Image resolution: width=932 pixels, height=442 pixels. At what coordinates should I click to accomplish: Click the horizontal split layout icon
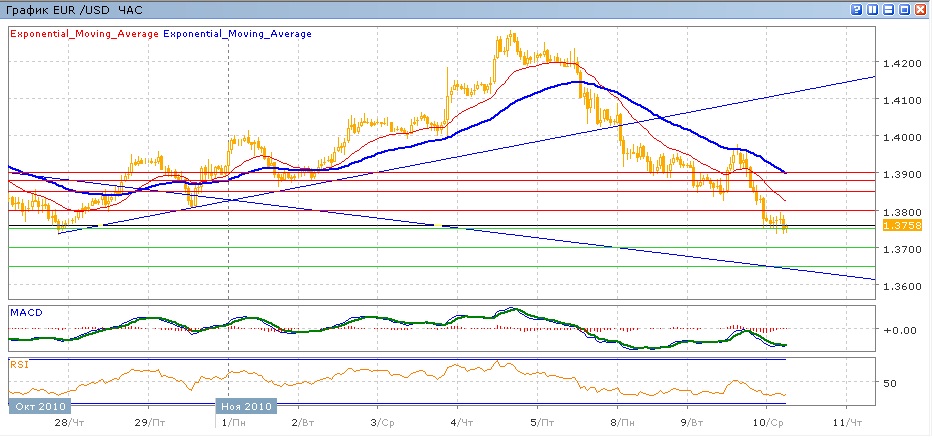tap(889, 9)
